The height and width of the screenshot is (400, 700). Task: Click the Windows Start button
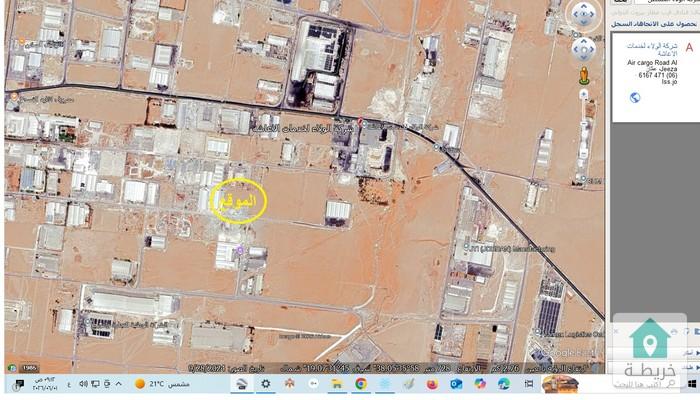click(x=692, y=384)
